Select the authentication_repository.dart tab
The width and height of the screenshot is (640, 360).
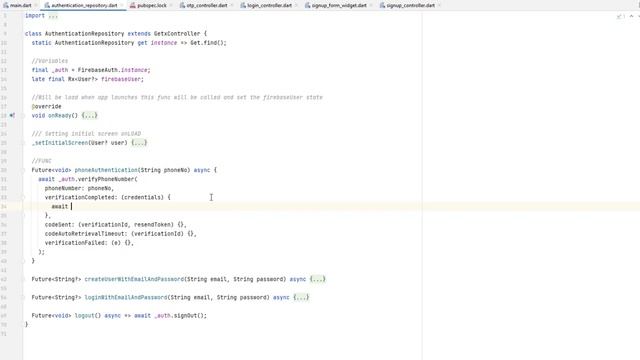(x=84, y=5)
